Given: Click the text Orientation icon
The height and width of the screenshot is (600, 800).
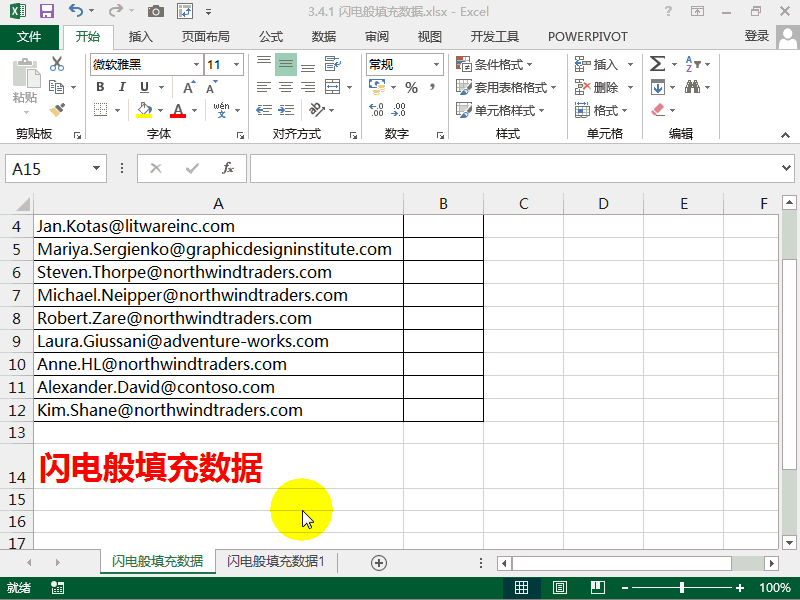Looking at the screenshot, I should point(317,110).
